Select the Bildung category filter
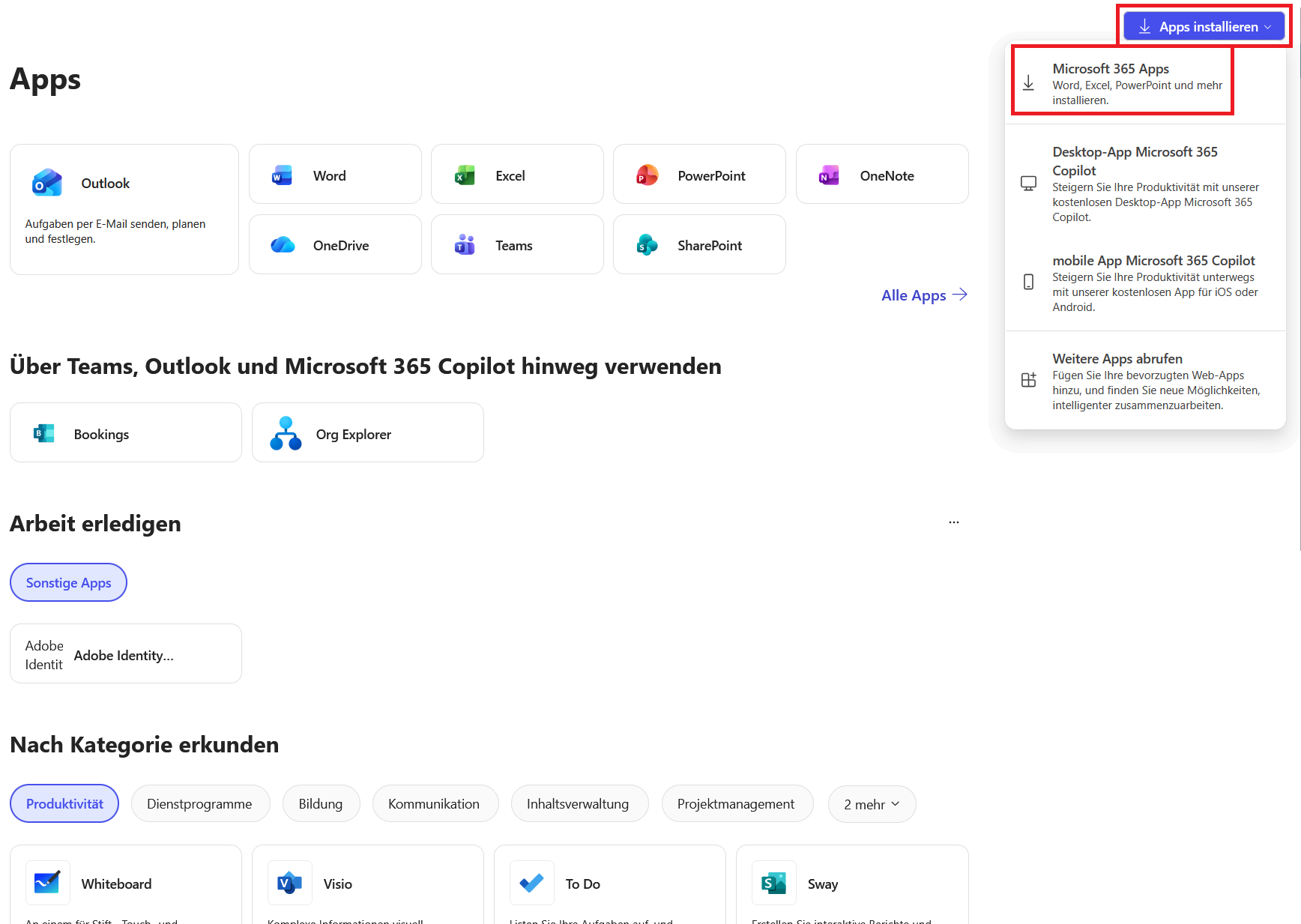Screen dimensions: 1301x924 point(320,803)
